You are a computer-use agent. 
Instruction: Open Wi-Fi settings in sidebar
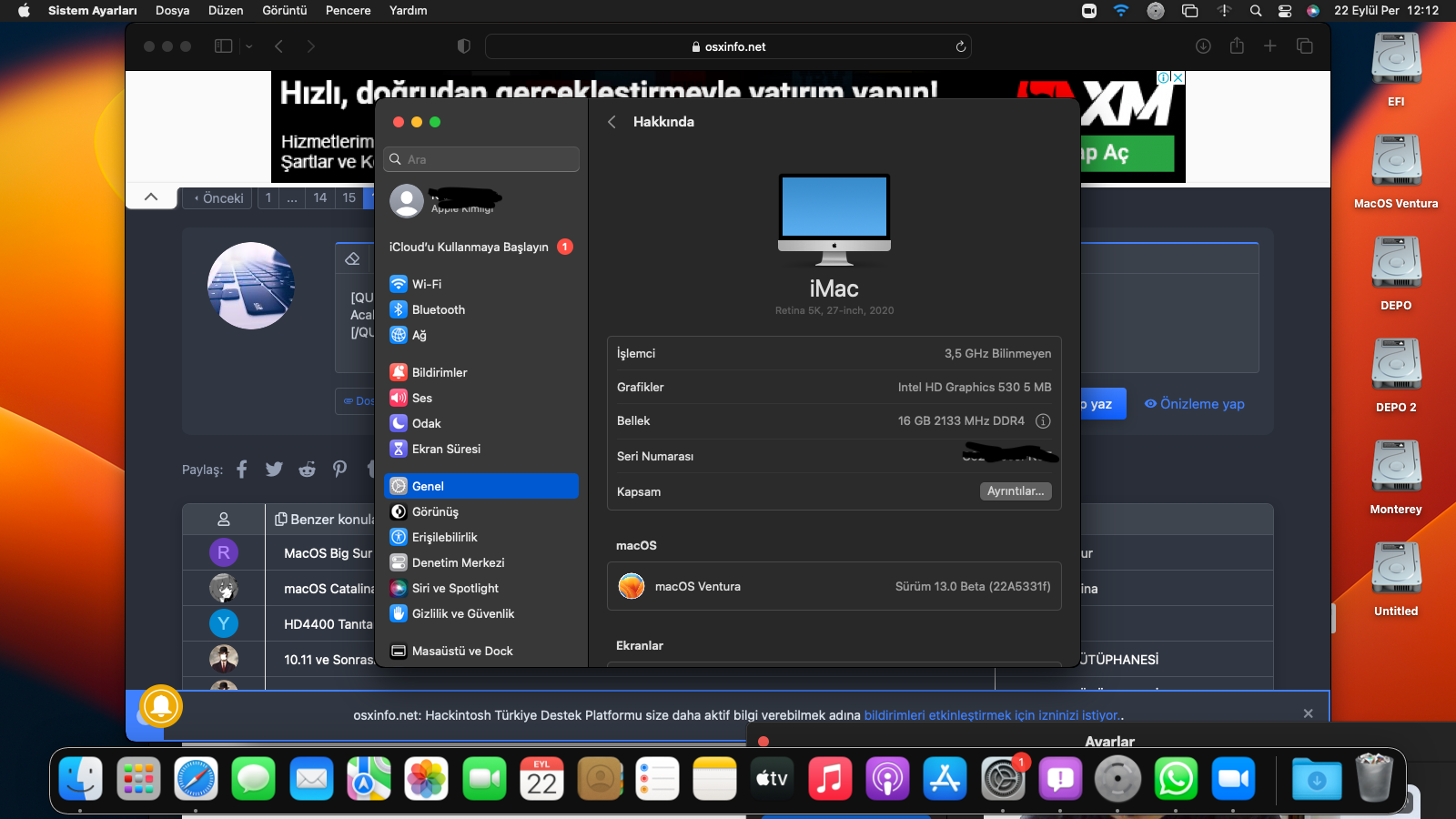[x=426, y=284]
